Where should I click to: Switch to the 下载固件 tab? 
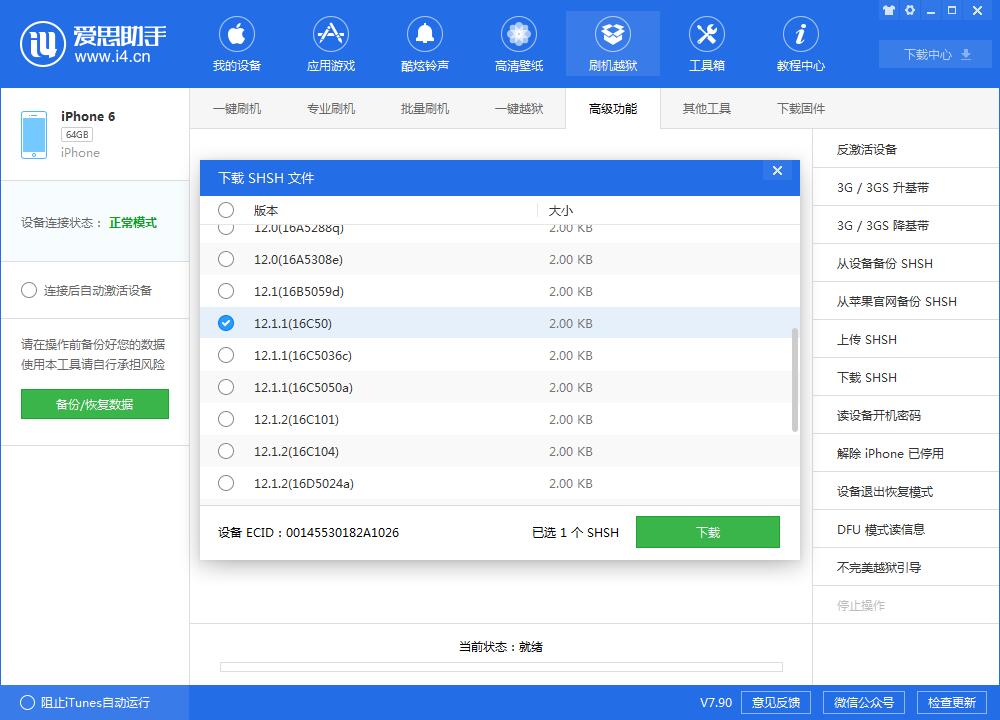tap(800, 109)
